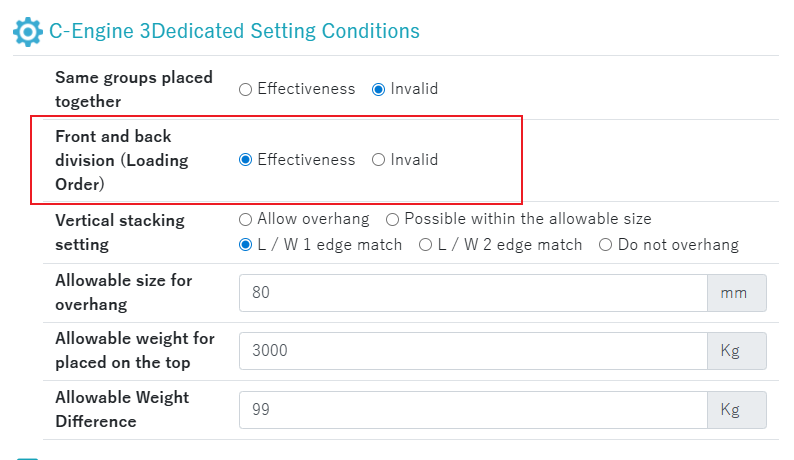The height and width of the screenshot is (460, 794).
Task: Select Invalid for Same groups placed together
Action: pos(378,90)
